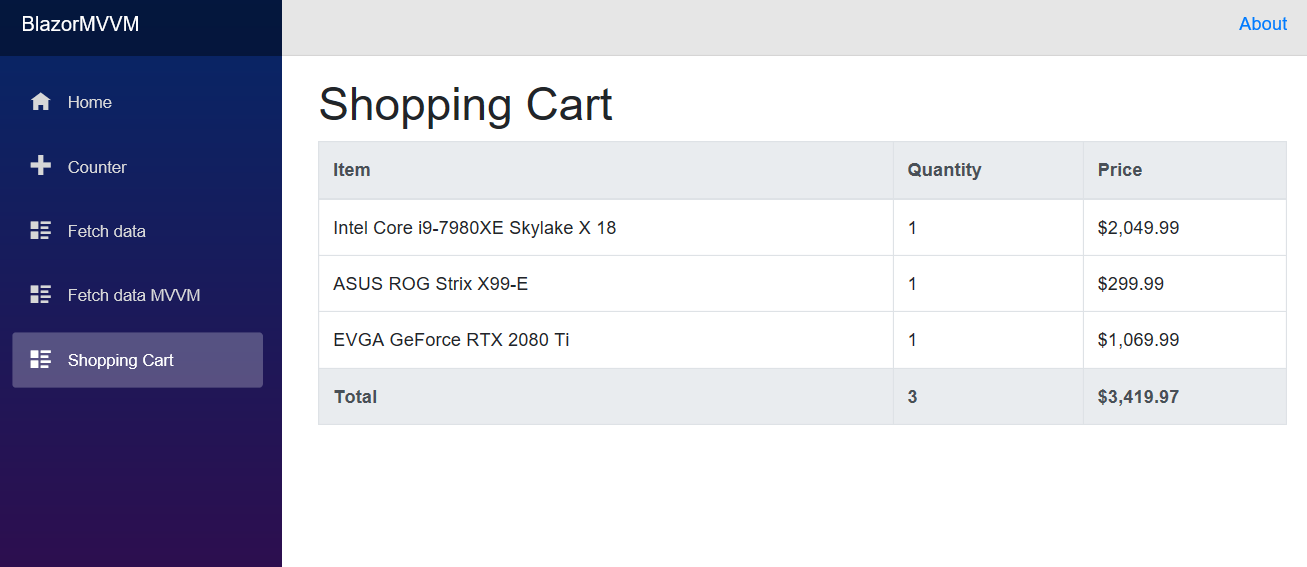Click the Quantity column header

pos(944,170)
